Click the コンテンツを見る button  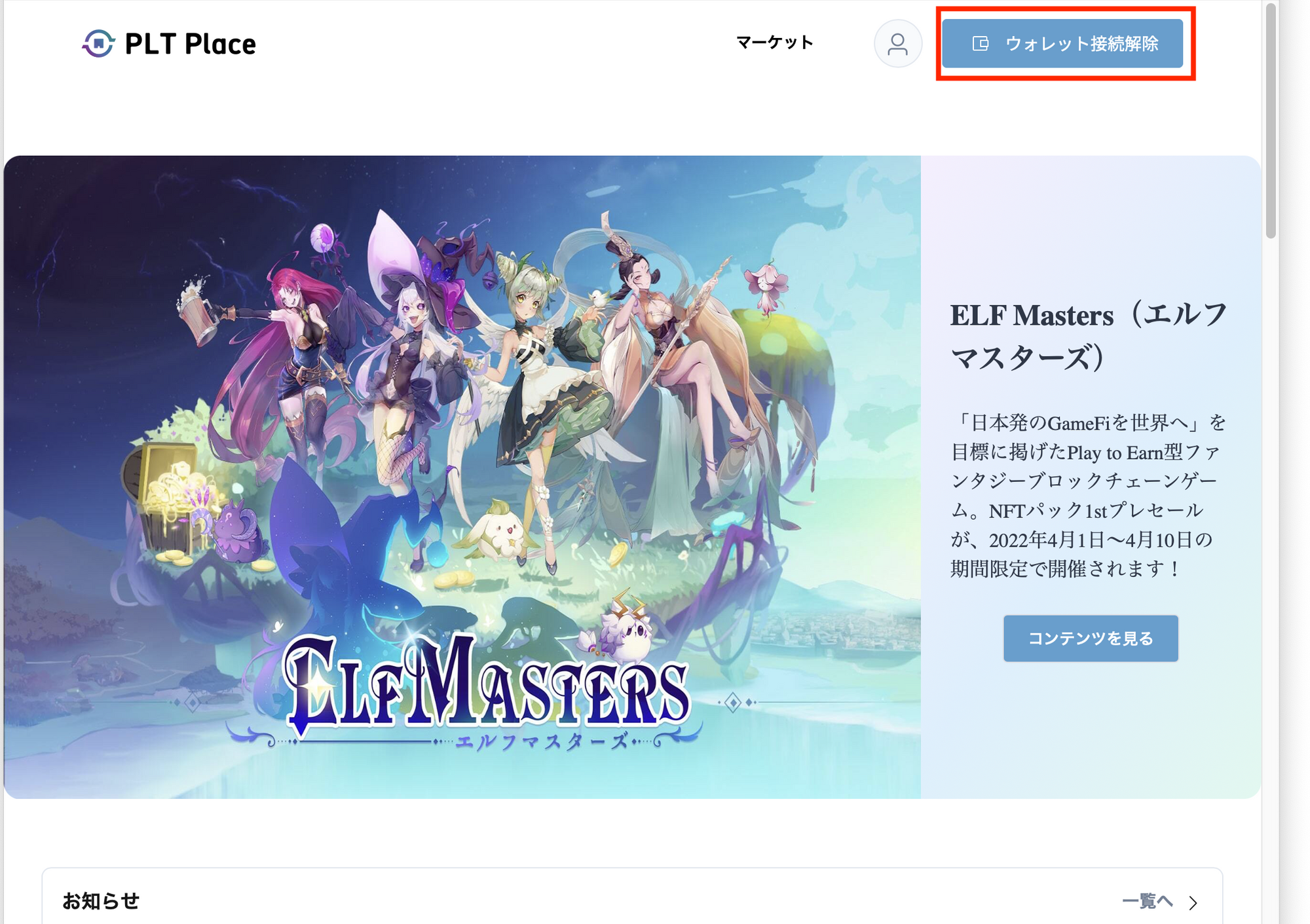pos(1090,638)
